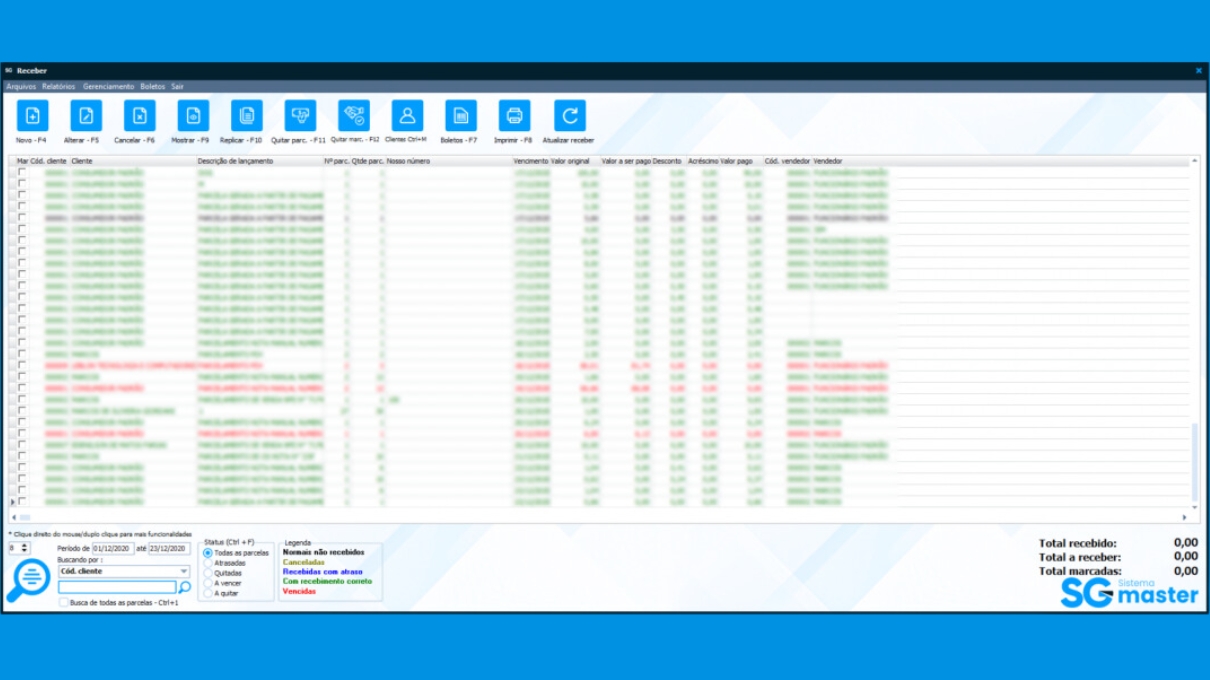Click the Novo - F4 icon
The image size is (1210, 680).
pyautogui.click(x=32, y=116)
